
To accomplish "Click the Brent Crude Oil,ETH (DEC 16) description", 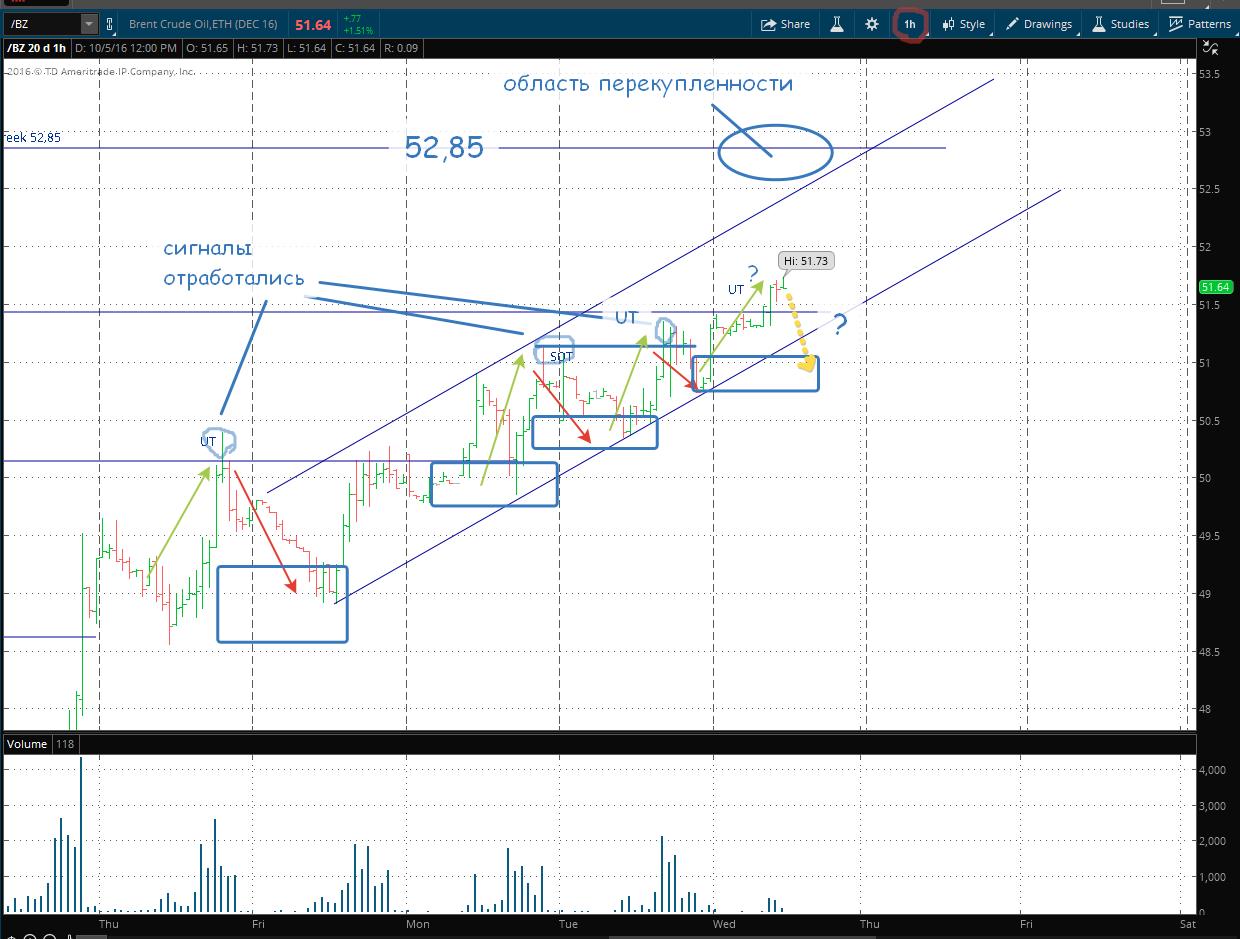I will [203, 24].
